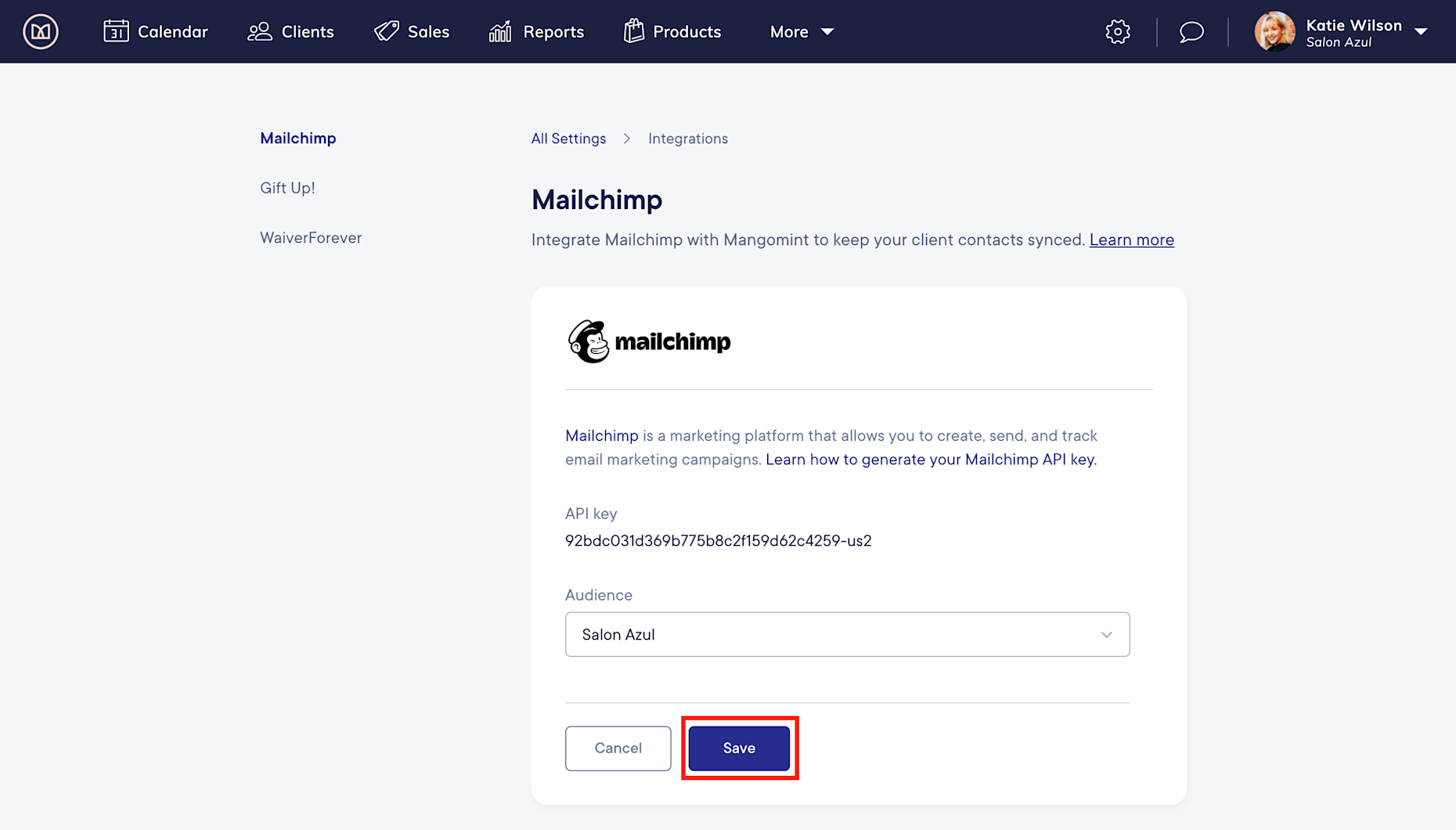1456x830 pixels.
Task: Click the Mailchimp page heading
Action: 596,200
